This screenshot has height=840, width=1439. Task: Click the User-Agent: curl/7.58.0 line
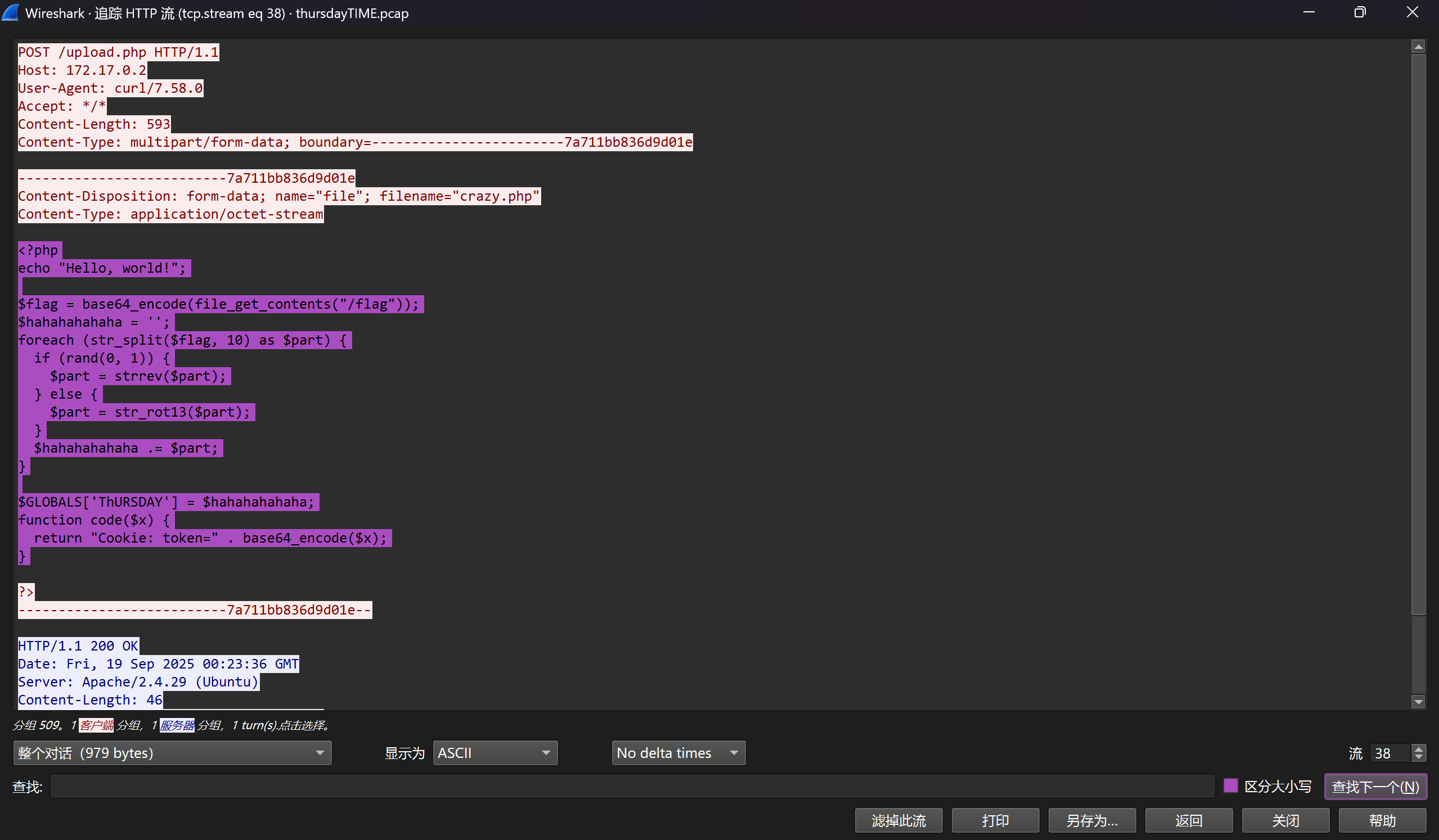[x=110, y=88]
